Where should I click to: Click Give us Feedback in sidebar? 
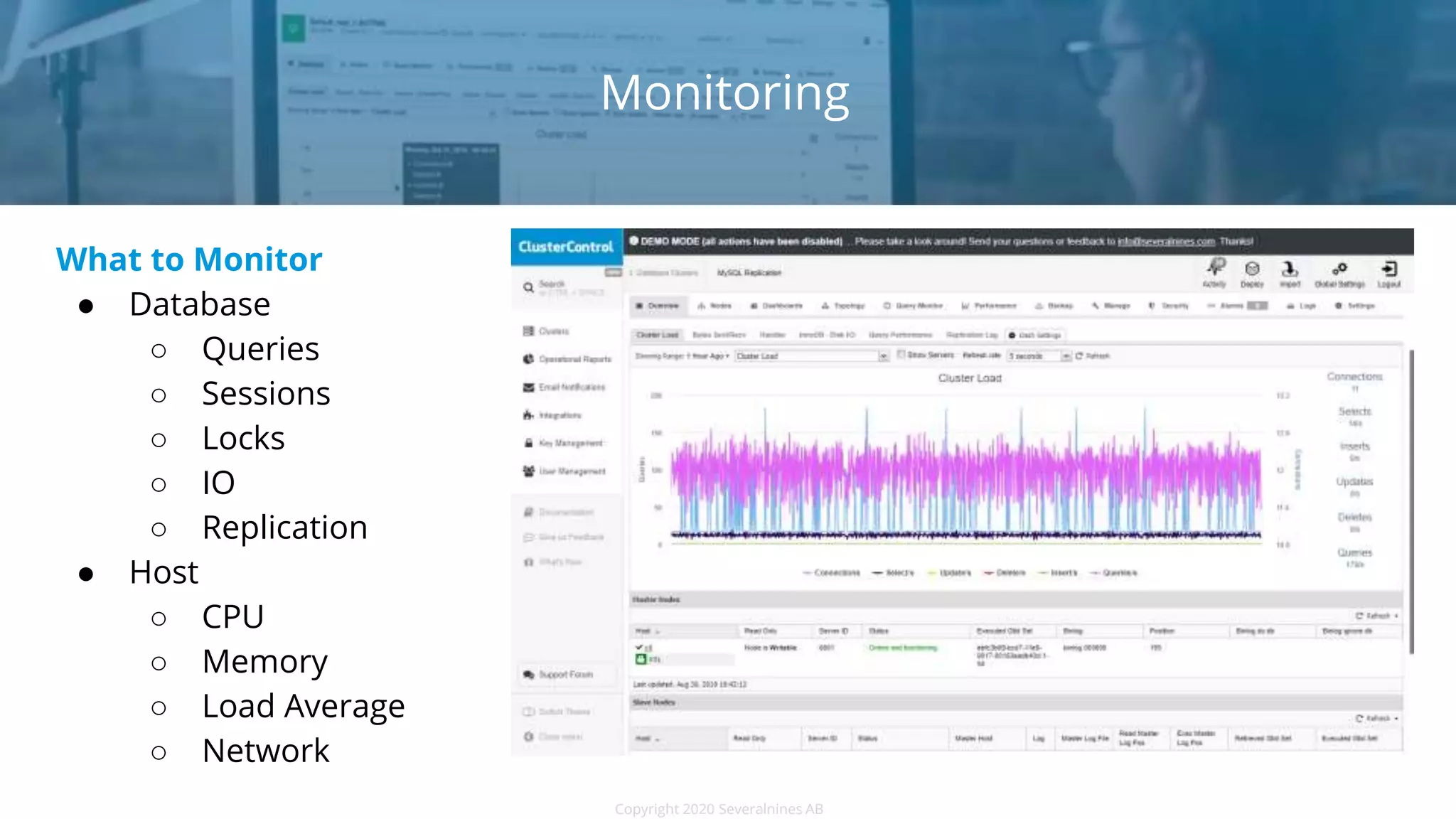(564, 537)
